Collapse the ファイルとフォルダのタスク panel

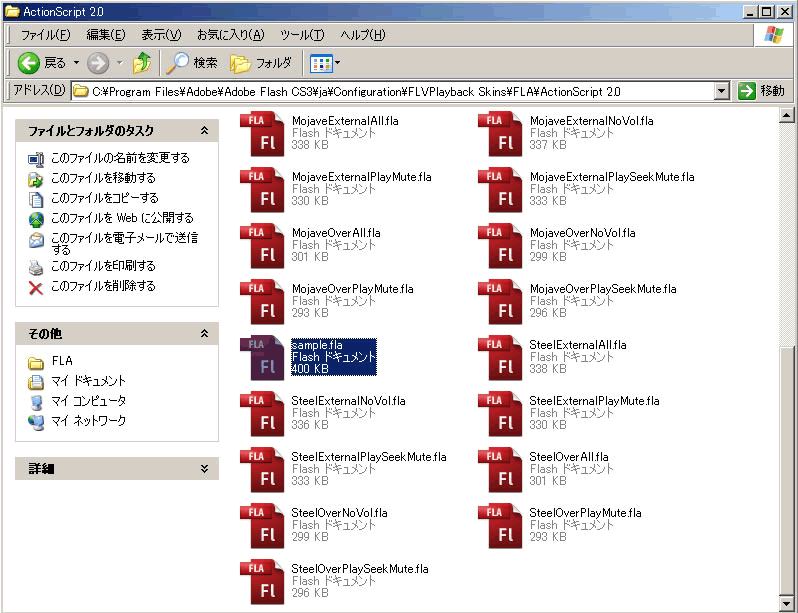coord(204,131)
